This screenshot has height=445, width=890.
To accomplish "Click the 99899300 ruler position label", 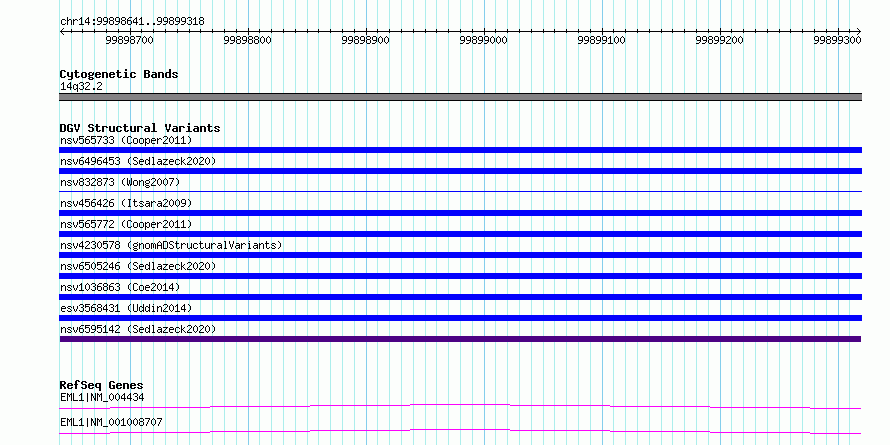I will point(838,40).
